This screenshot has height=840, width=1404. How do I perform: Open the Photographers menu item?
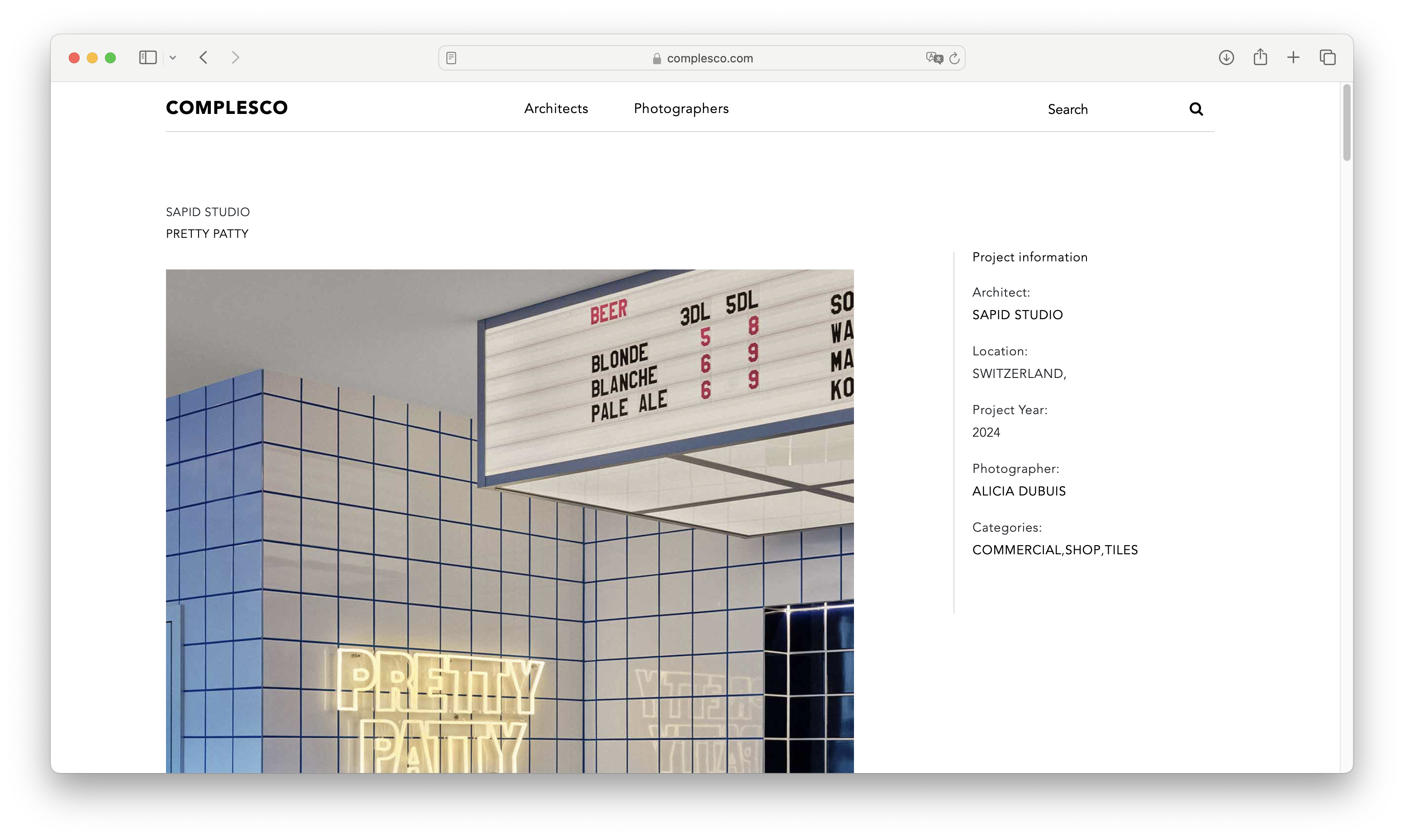681,109
